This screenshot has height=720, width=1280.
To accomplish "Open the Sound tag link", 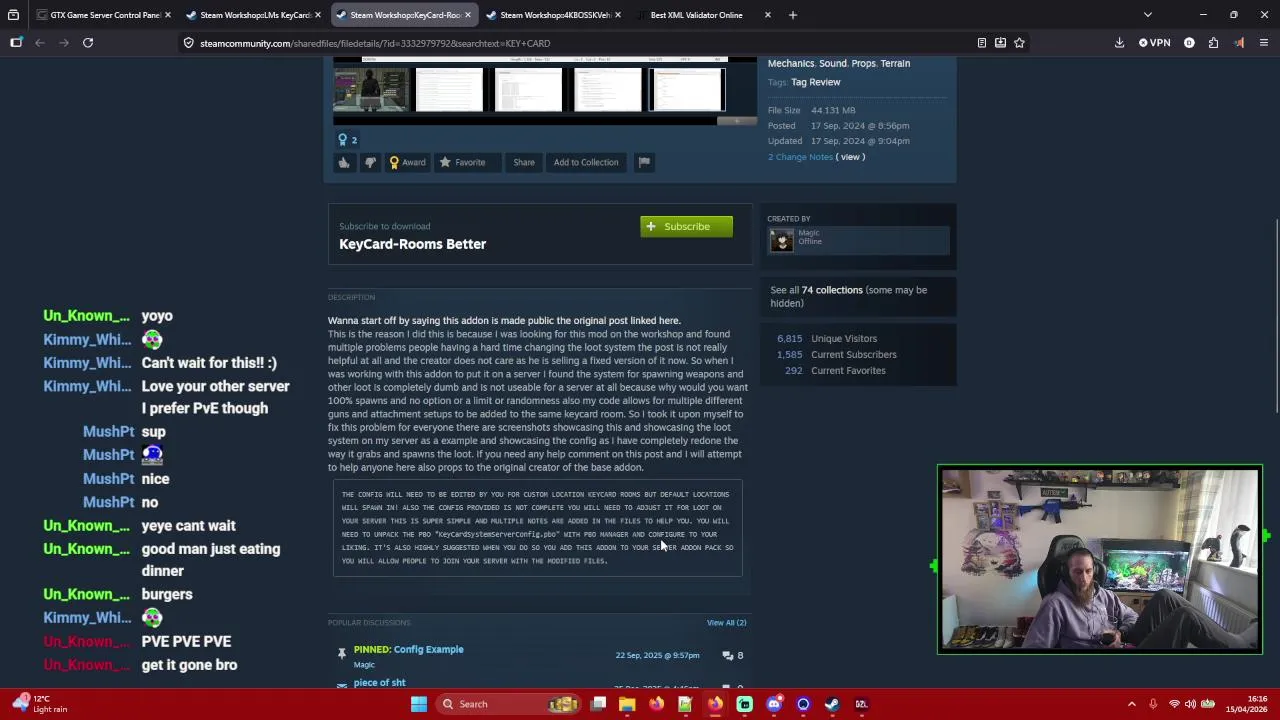I will 833,63.
